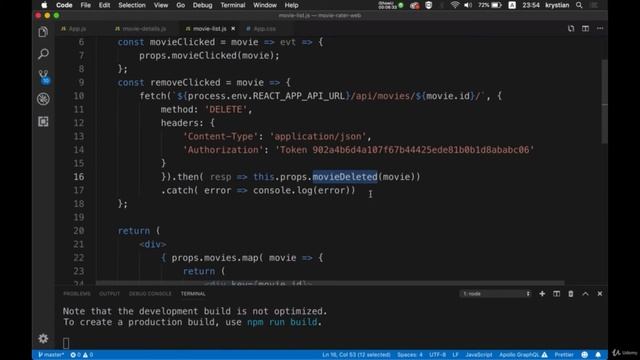Image resolution: width=640 pixels, height=360 pixels.
Task: Open the Search view in activity bar
Action: 43,53
